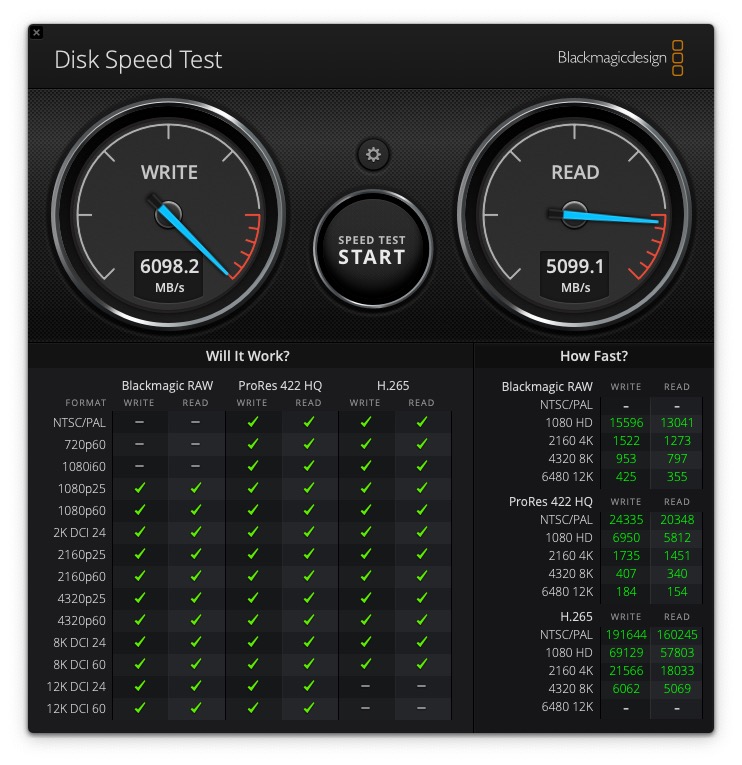The width and height of the screenshot is (742, 765).
Task: Click H.265 read checkmark for 8K DCI 60
Action: coord(422,664)
